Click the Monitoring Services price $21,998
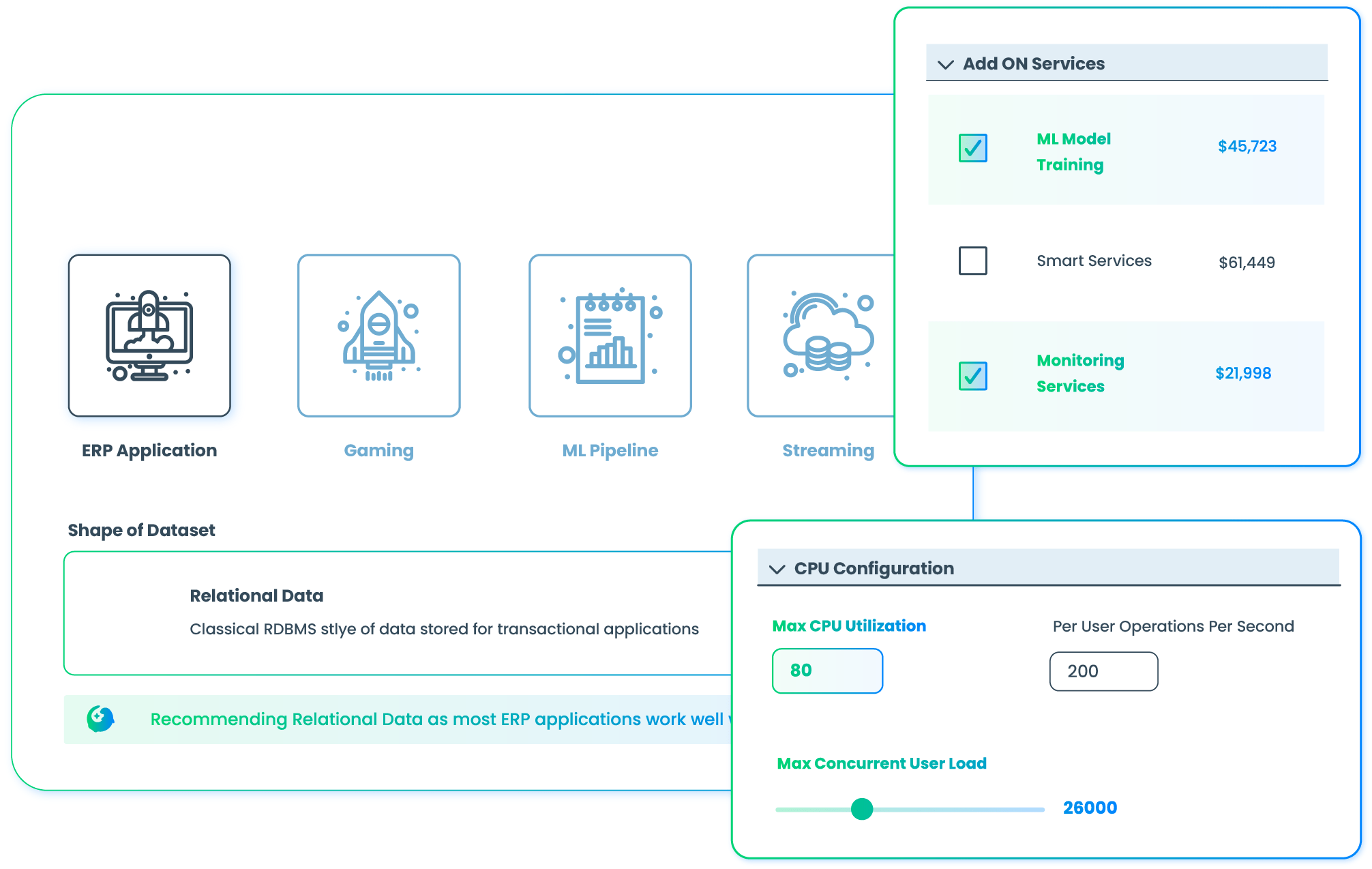The image size is (1372, 869). click(x=1243, y=373)
